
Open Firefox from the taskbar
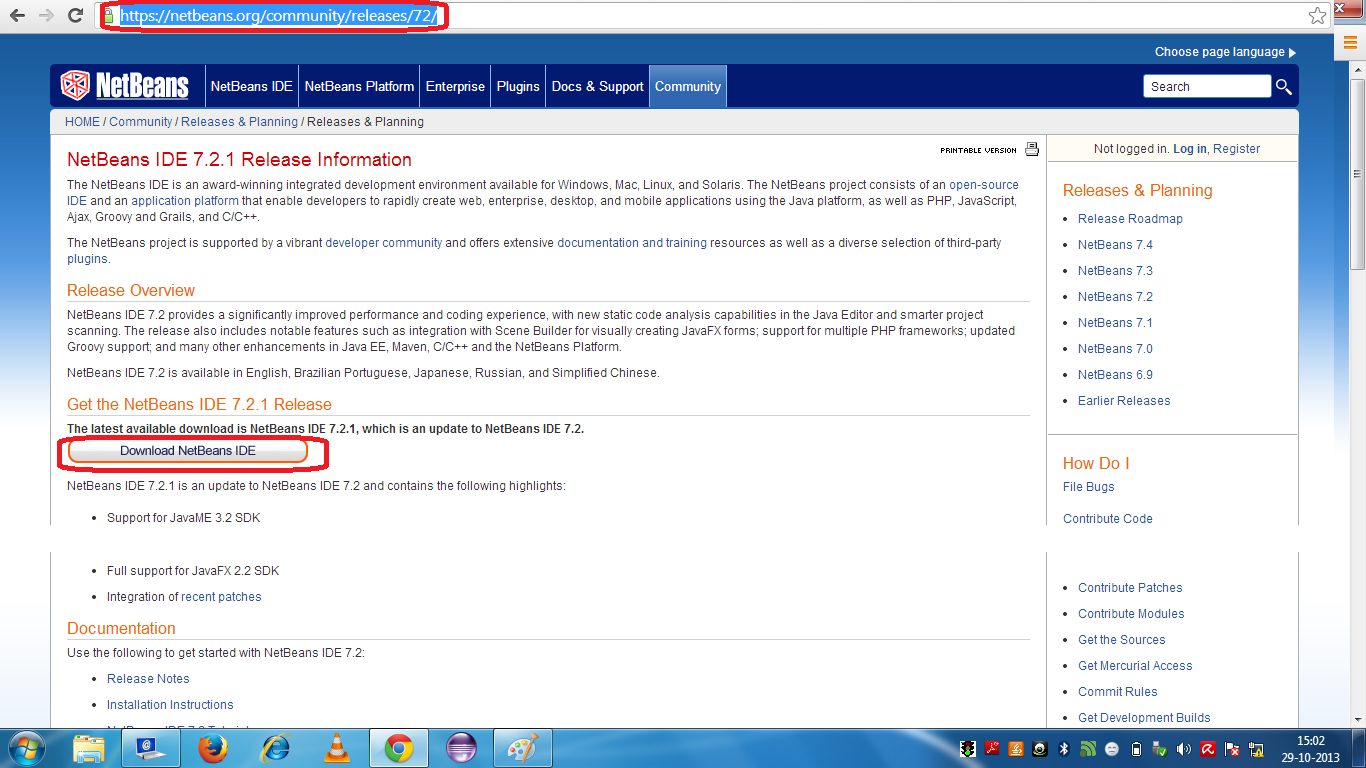coord(212,749)
